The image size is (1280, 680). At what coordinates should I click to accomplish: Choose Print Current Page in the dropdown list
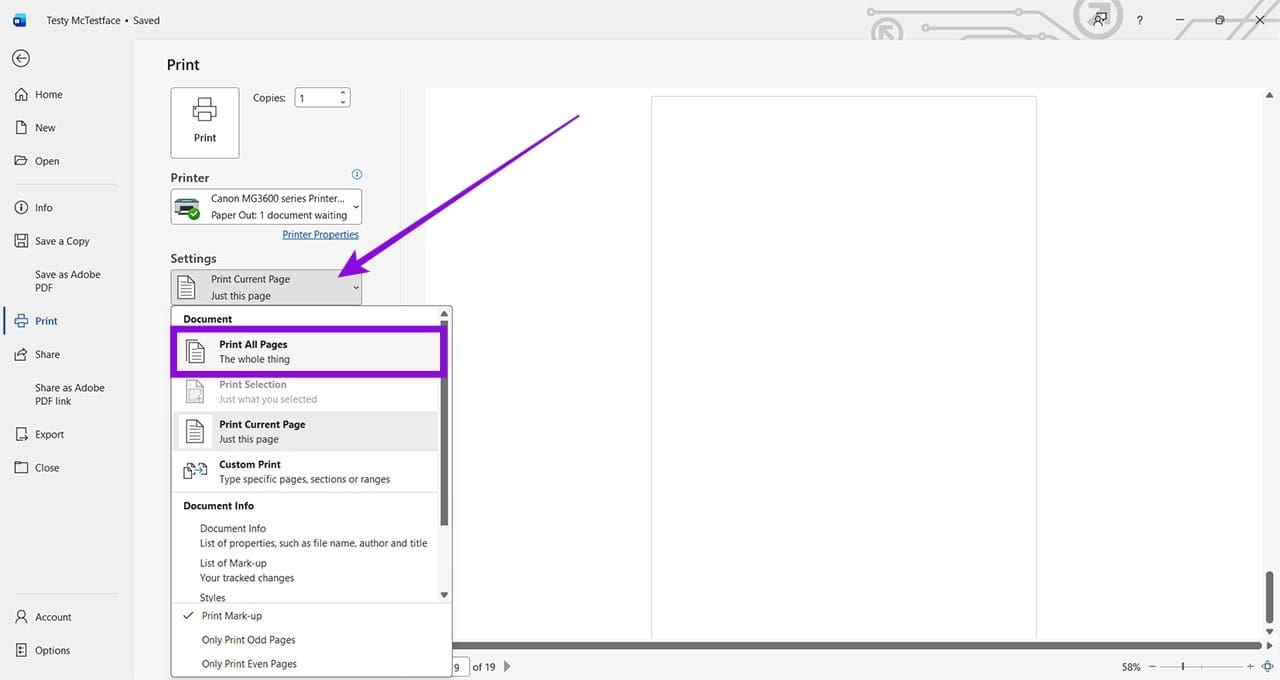[306, 431]
